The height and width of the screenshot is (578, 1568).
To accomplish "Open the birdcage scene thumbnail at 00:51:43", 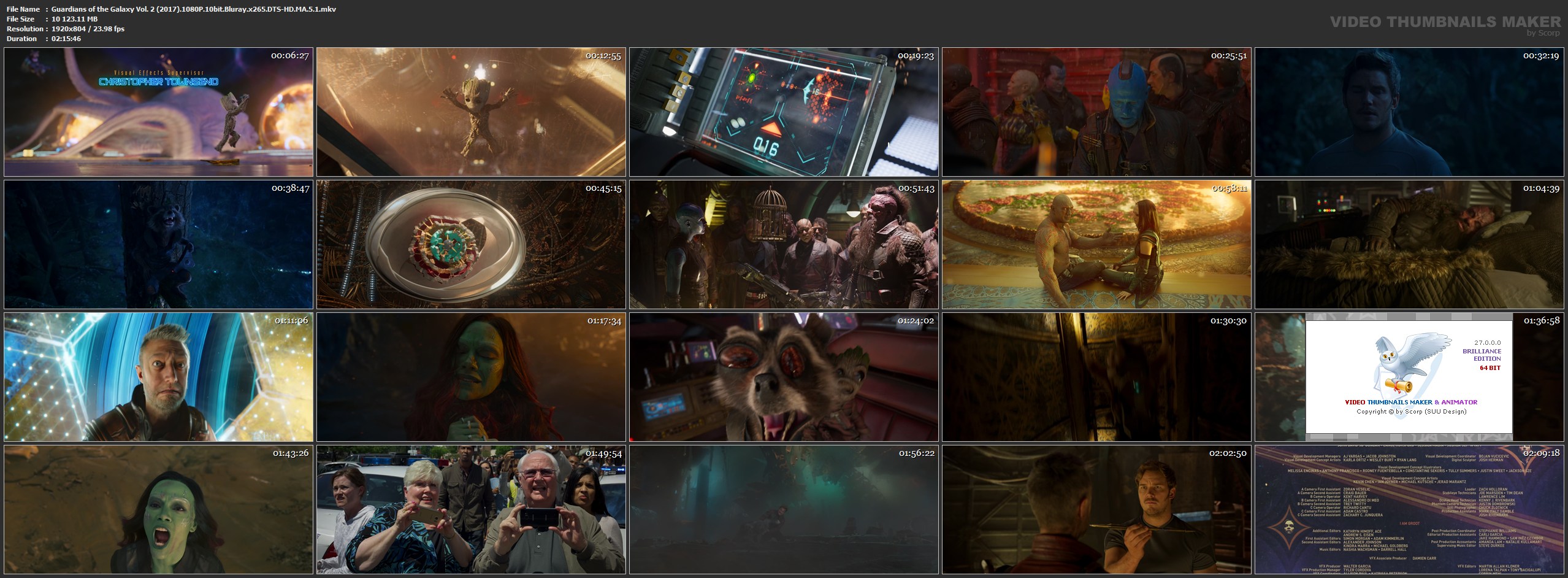I will [784, 244].
